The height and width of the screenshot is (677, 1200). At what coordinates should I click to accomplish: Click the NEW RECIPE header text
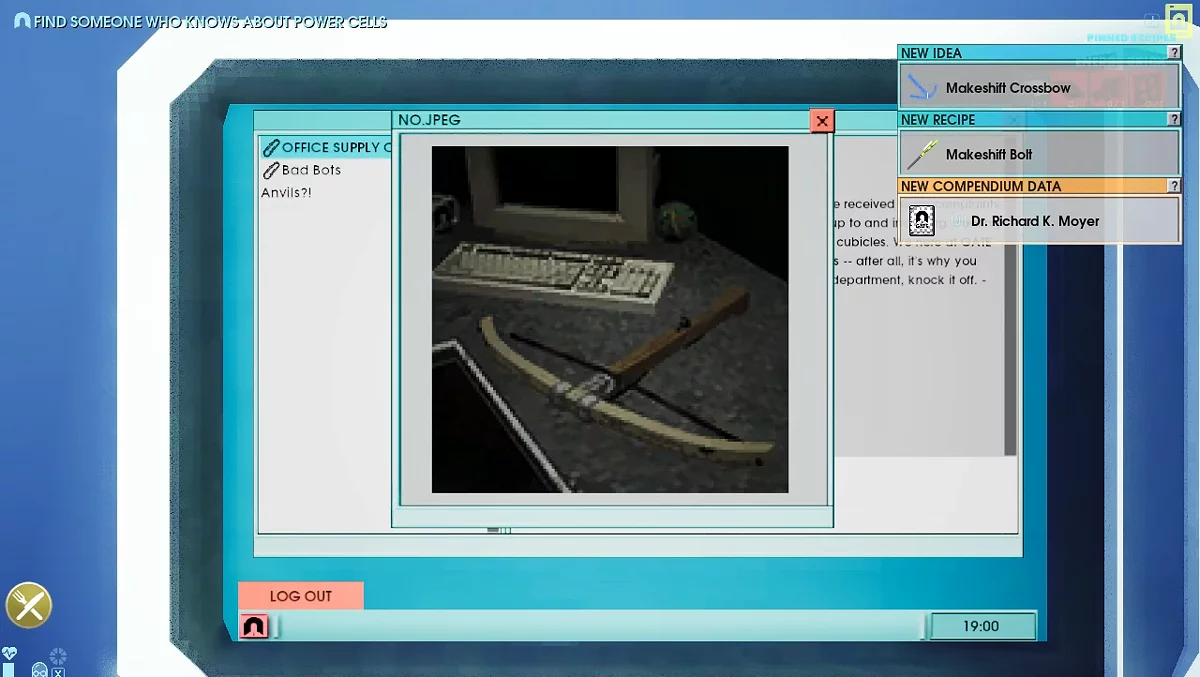pos(938,119)
